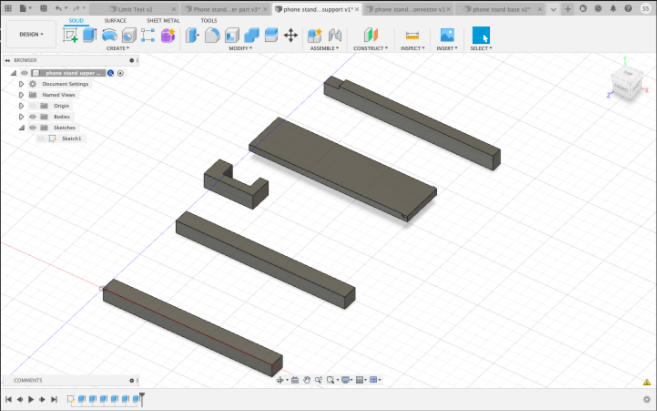
Task: Click the timeline end marker
Action: pyautogui.click(x=142, y=399)
